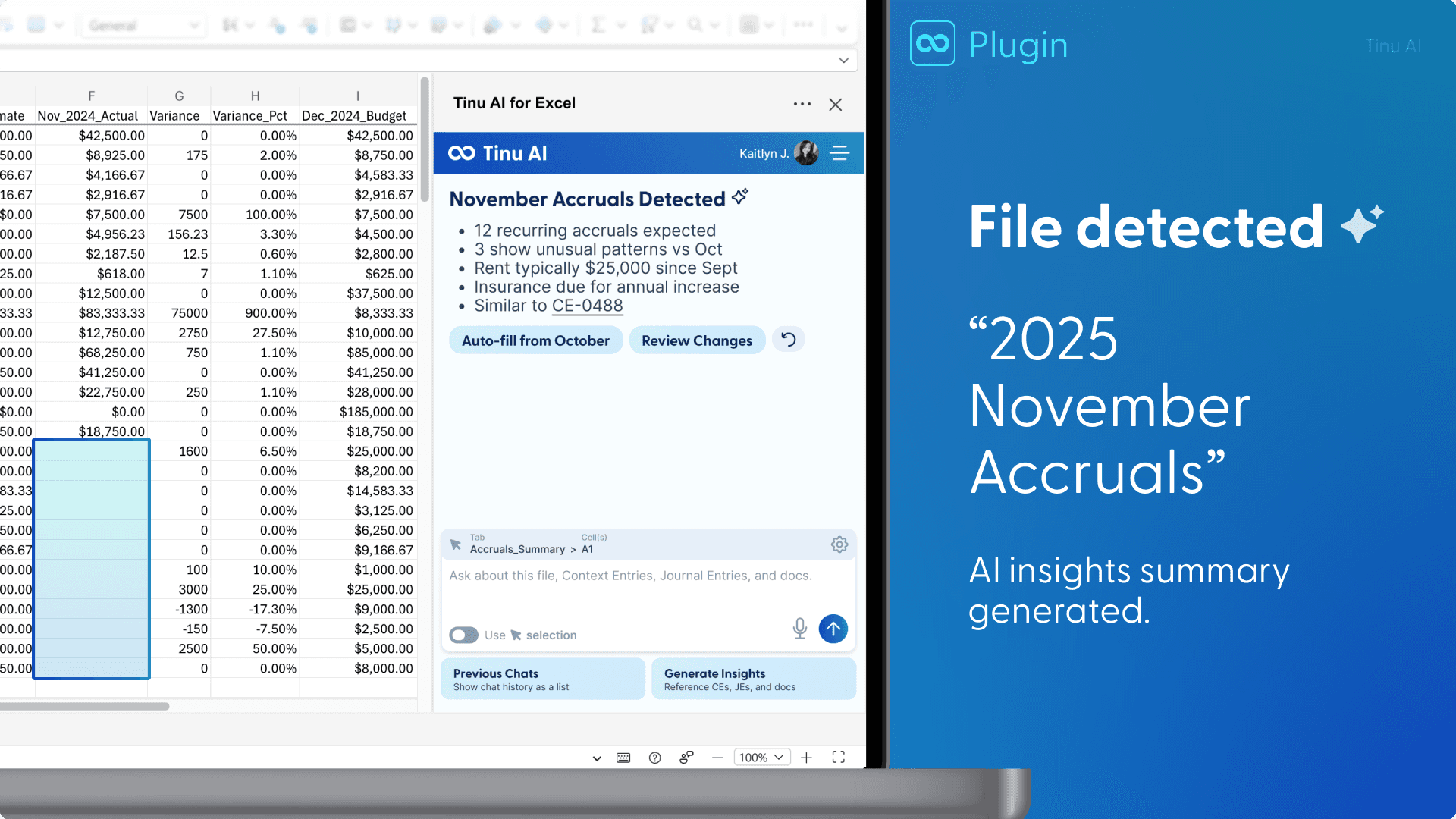
Task: Toggle the Use selection switch
Action: coord(463,635)
